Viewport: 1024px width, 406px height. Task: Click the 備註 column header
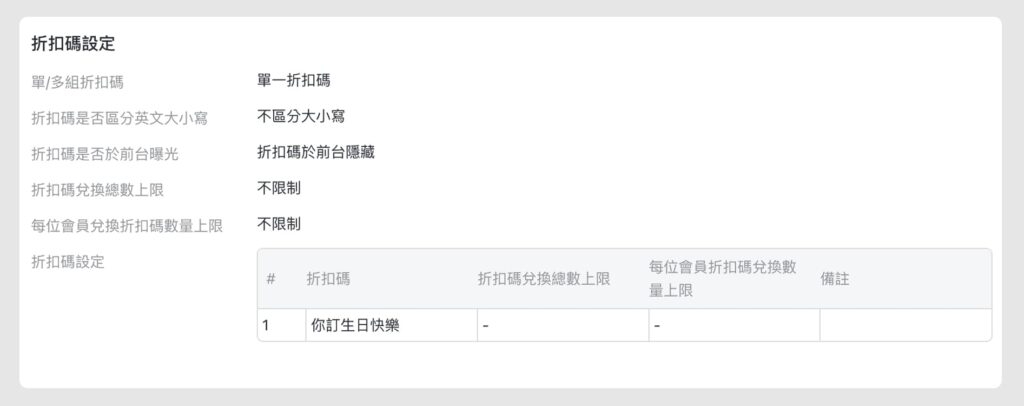point(835,279)
